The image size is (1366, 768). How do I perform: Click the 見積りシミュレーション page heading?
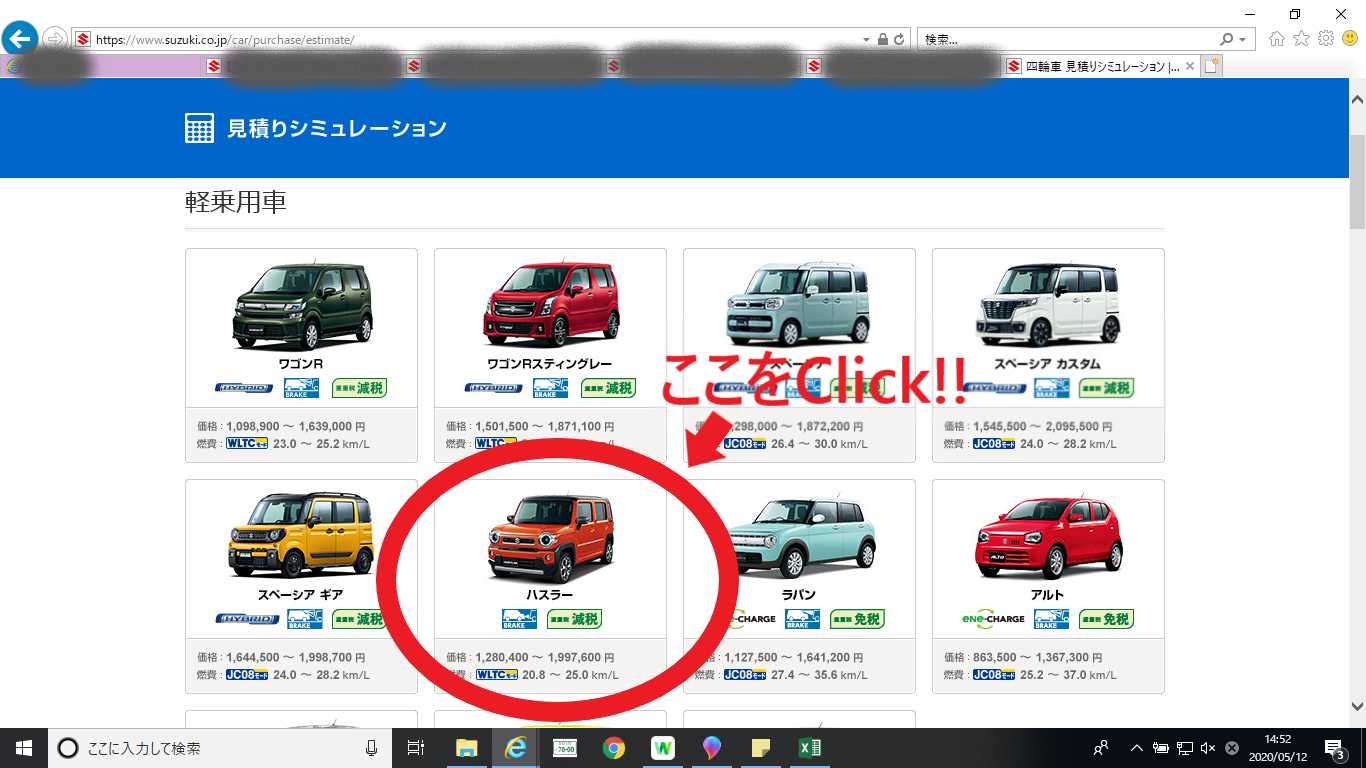[337, 128]
